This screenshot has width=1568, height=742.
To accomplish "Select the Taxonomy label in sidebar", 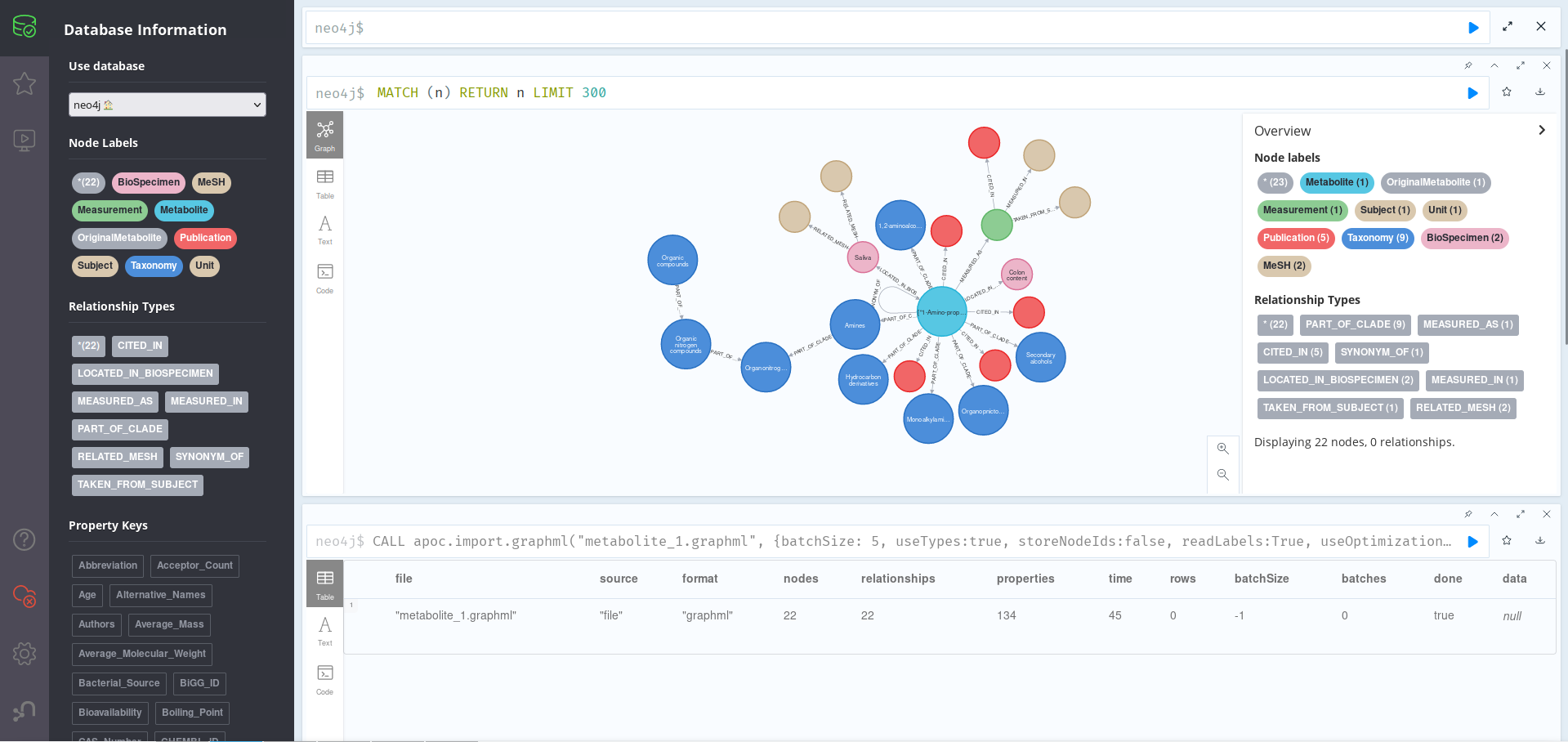I will click(154, 266).
